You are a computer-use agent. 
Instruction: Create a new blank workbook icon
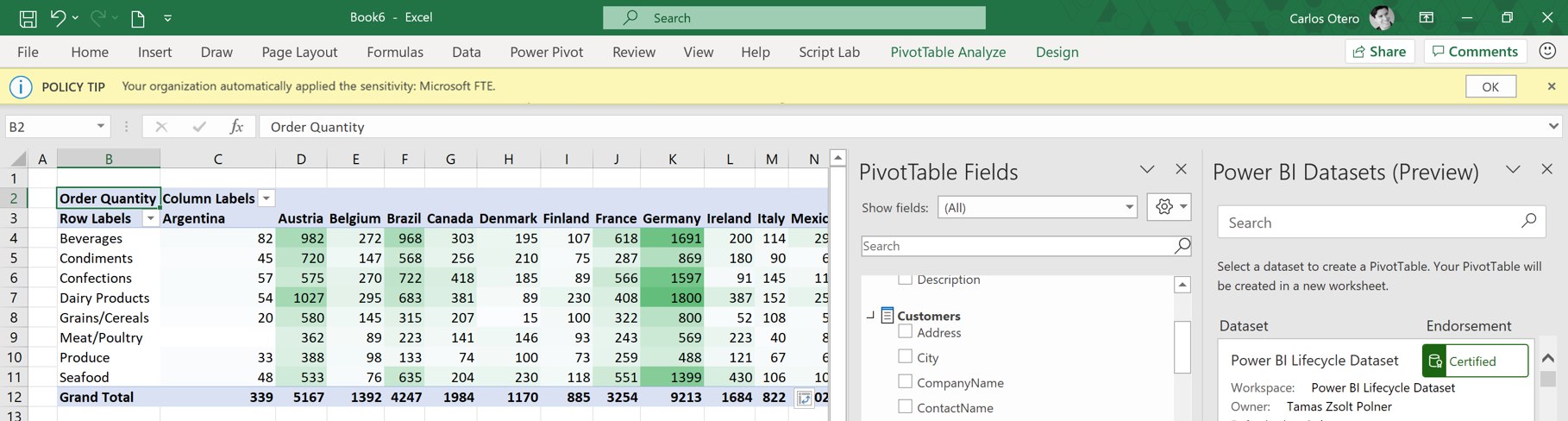137,18
